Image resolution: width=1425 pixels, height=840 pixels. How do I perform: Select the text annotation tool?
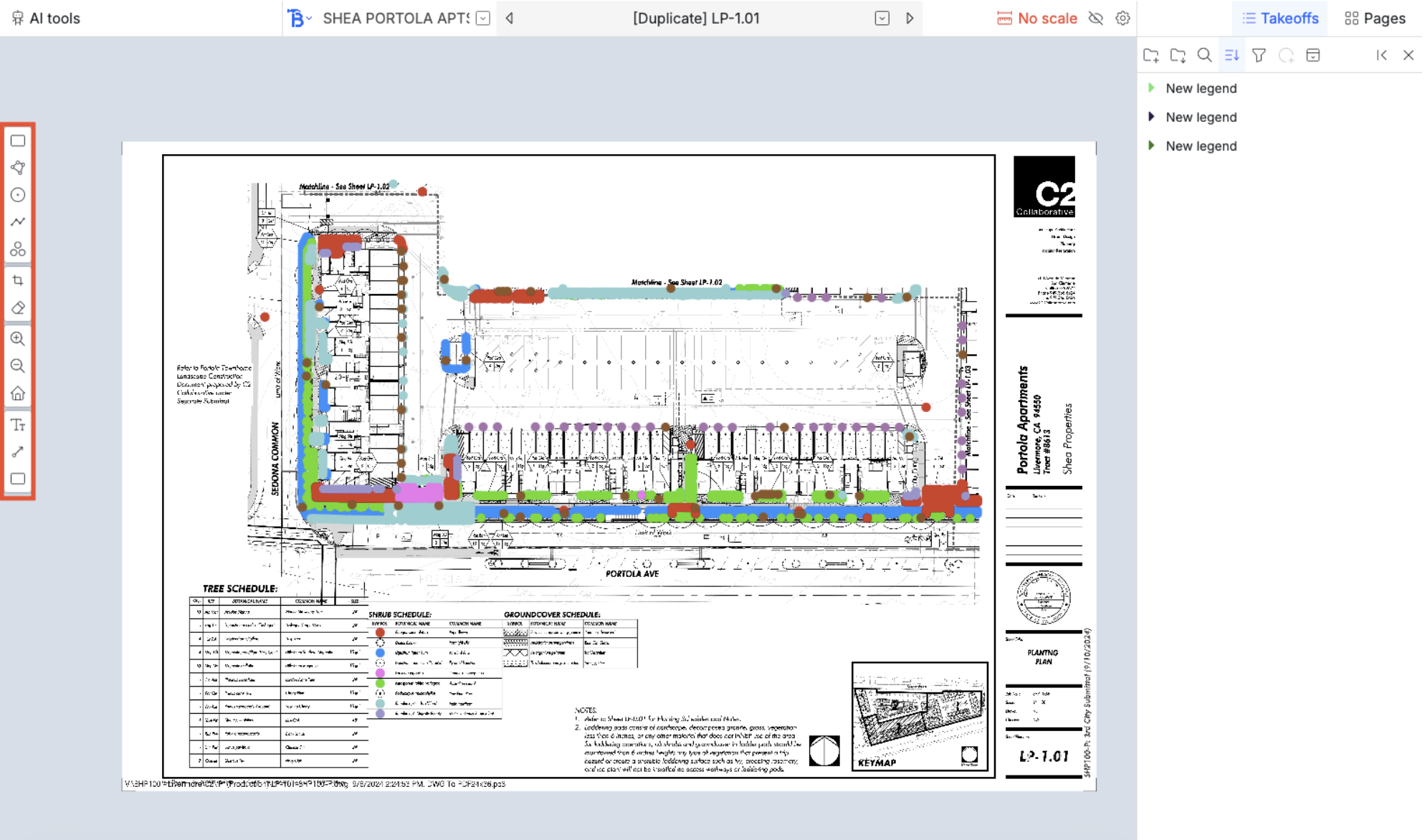coord(18,425)
